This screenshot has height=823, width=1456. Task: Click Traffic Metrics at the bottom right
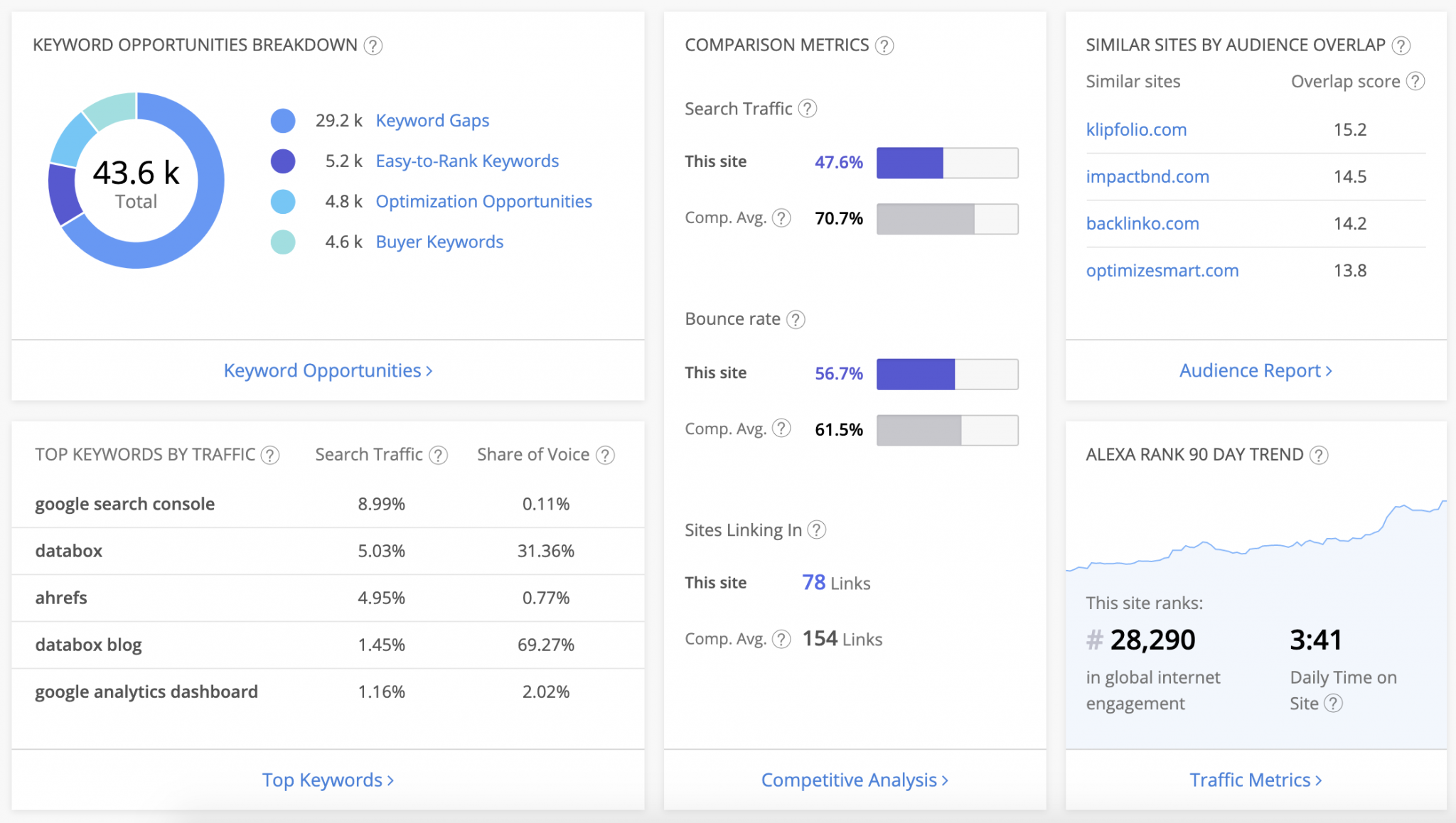[x=1256, y=780]
